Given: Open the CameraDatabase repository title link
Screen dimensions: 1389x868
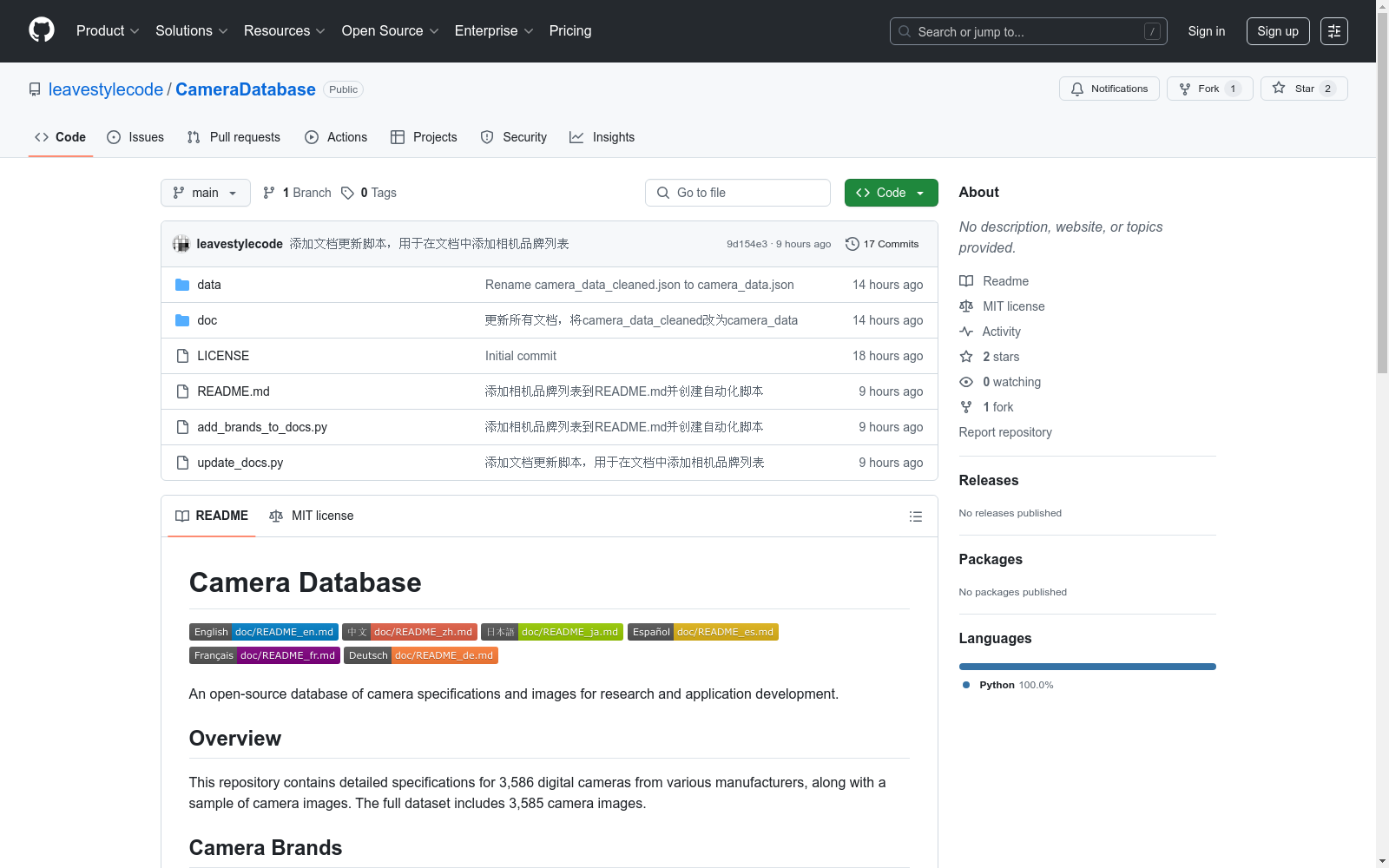Looking at the screenshot, I should point(246,89).
